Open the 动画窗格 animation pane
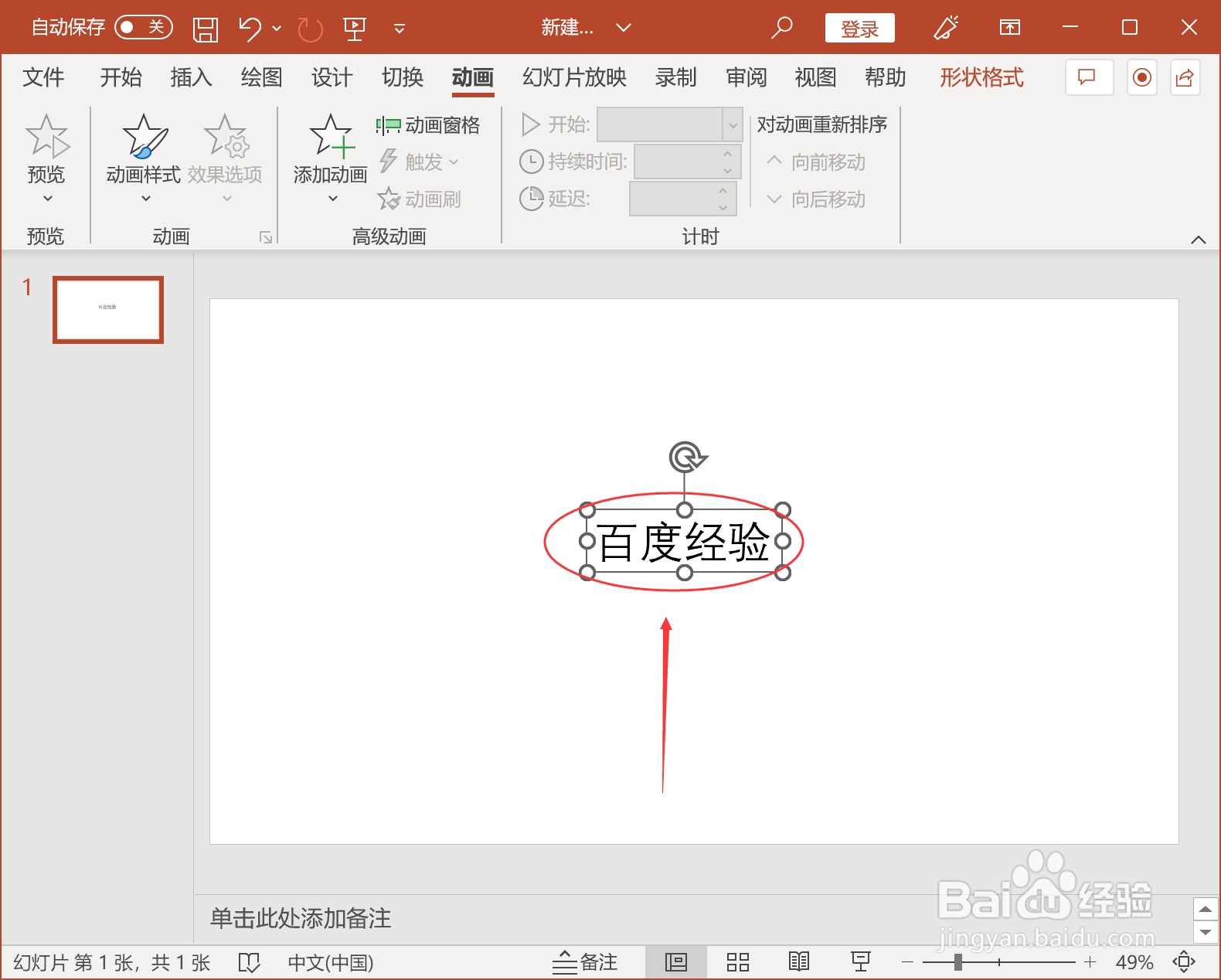 pyautogui.click(x=428, y=125)
